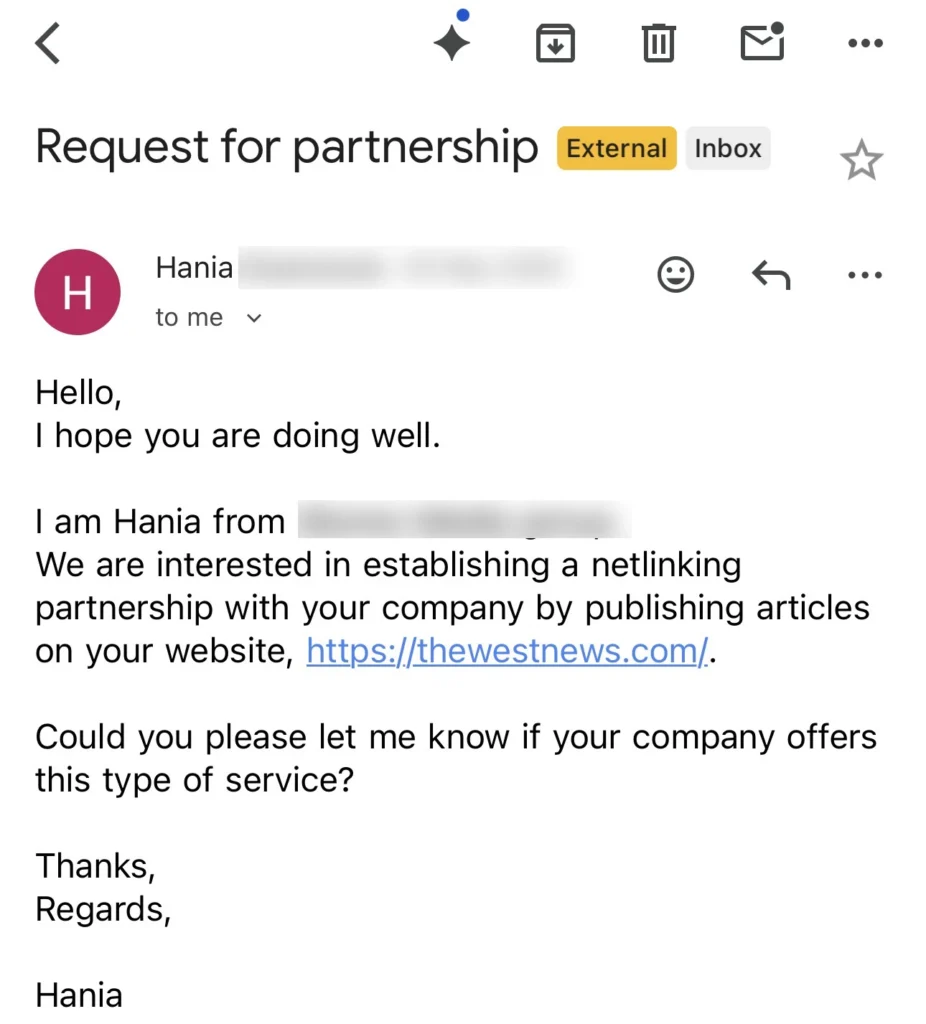The width and height of the screenshot is (926, 1024).
Task: Delete the email with trash icon
Action: 658,44
